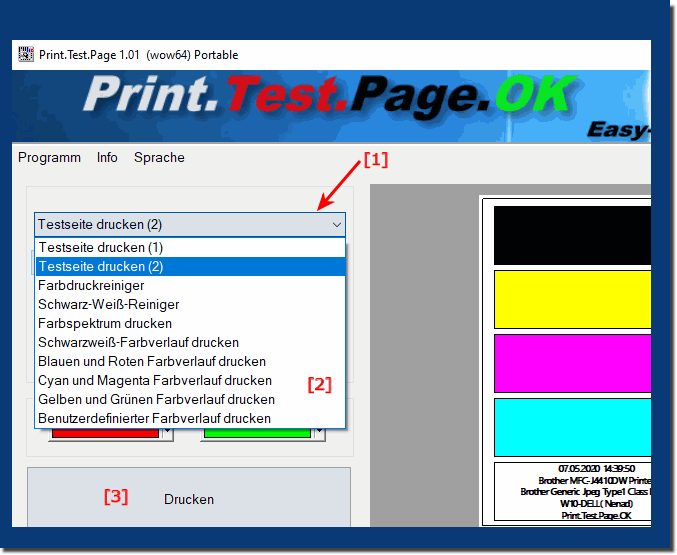
Task: Open the Info menu
Action: point(107,158)
